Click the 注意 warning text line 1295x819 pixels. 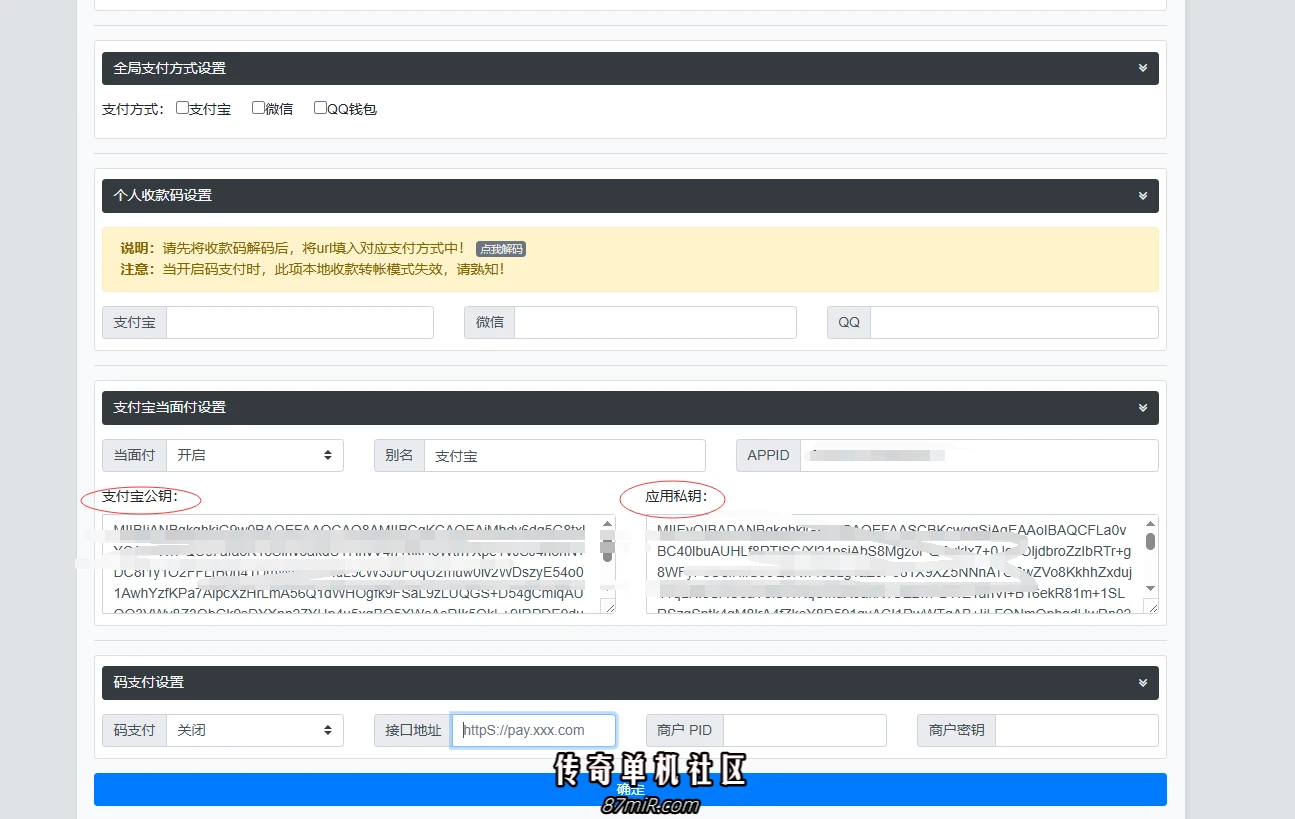coord(312,269)
